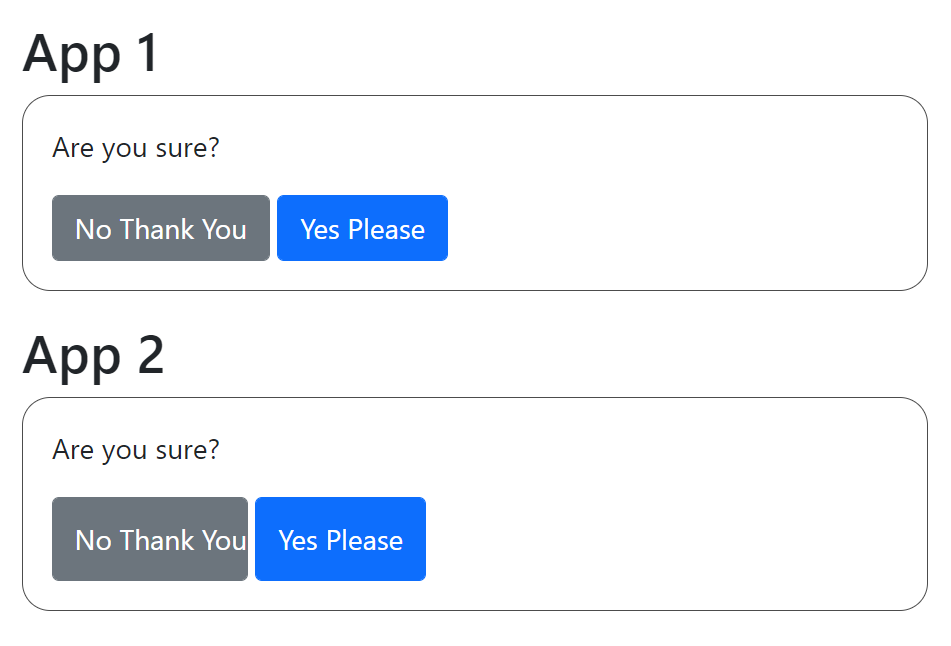Click the App 2 heading

pos(93,356)
